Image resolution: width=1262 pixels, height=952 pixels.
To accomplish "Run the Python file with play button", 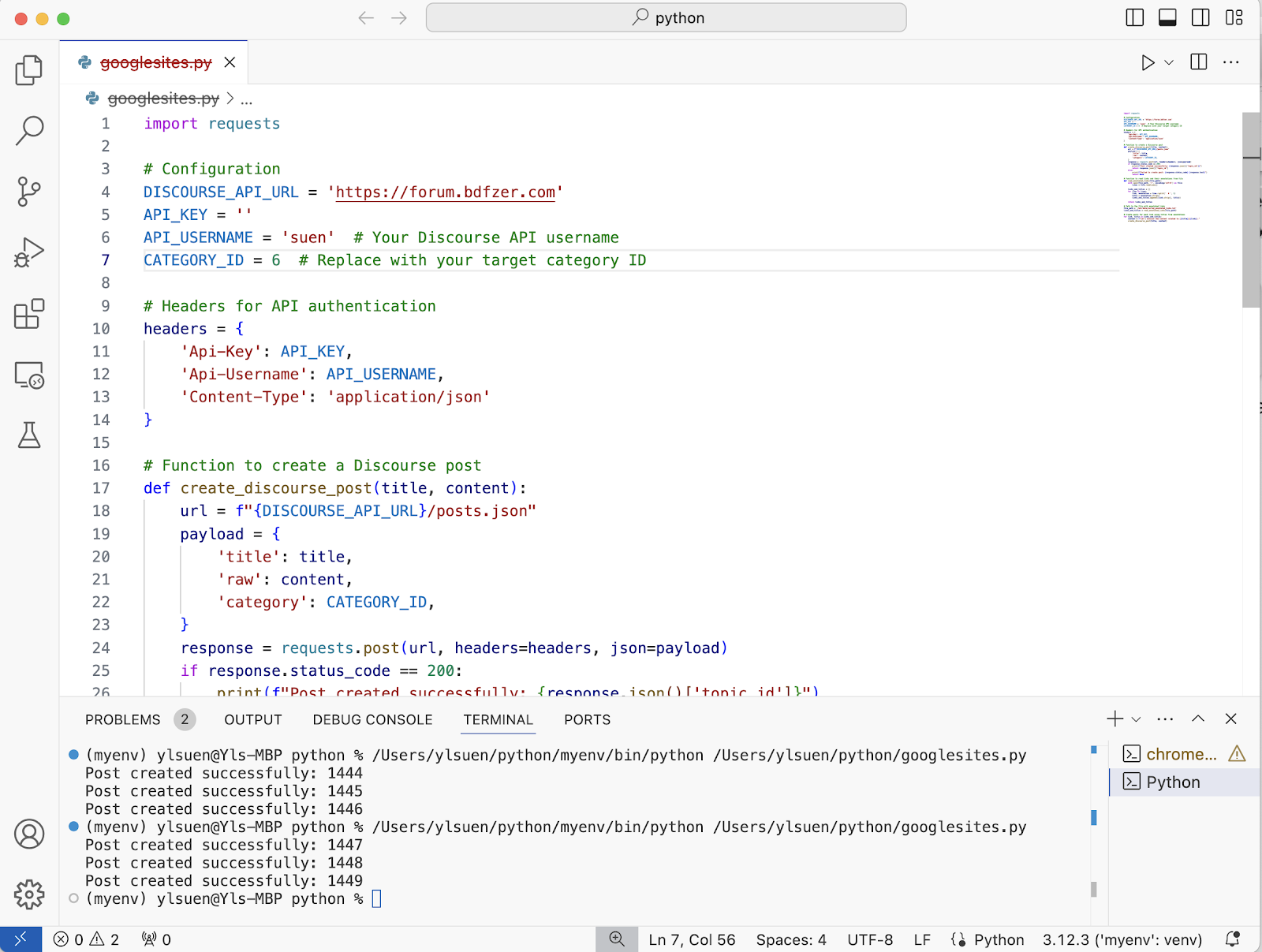I will (x=1148, y=62).
